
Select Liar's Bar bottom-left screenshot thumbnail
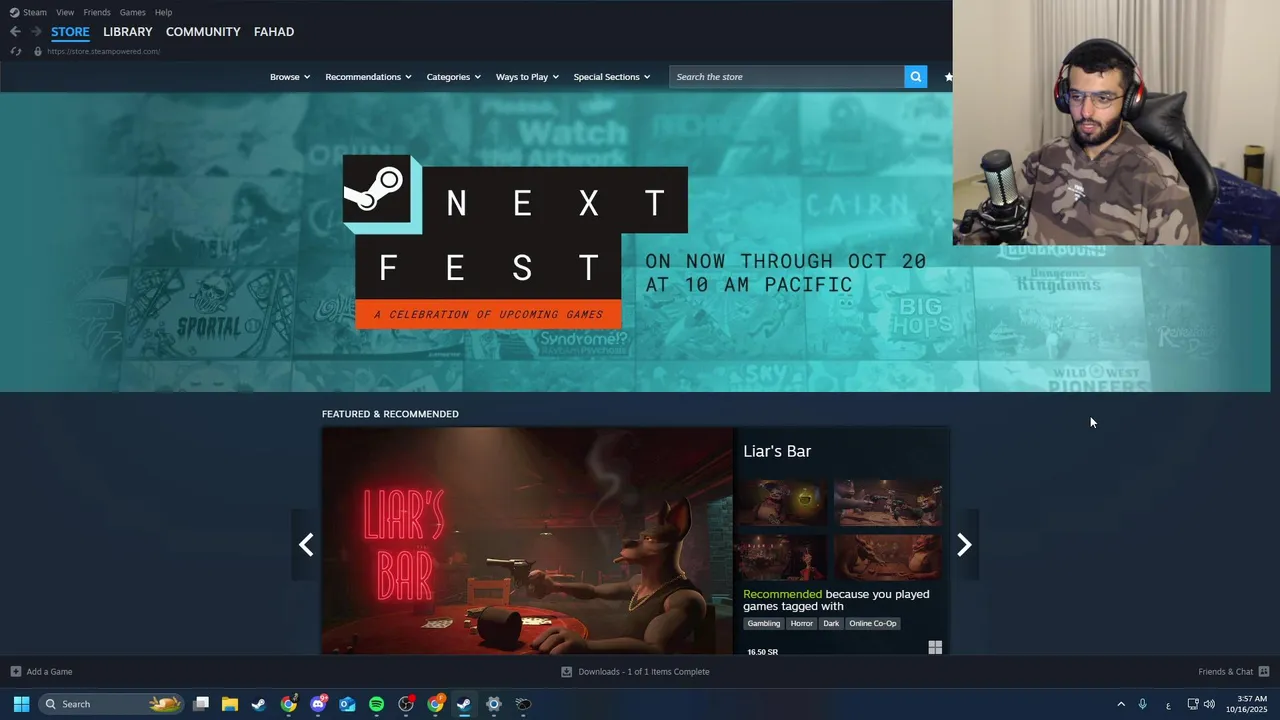(x=781, y=557)
